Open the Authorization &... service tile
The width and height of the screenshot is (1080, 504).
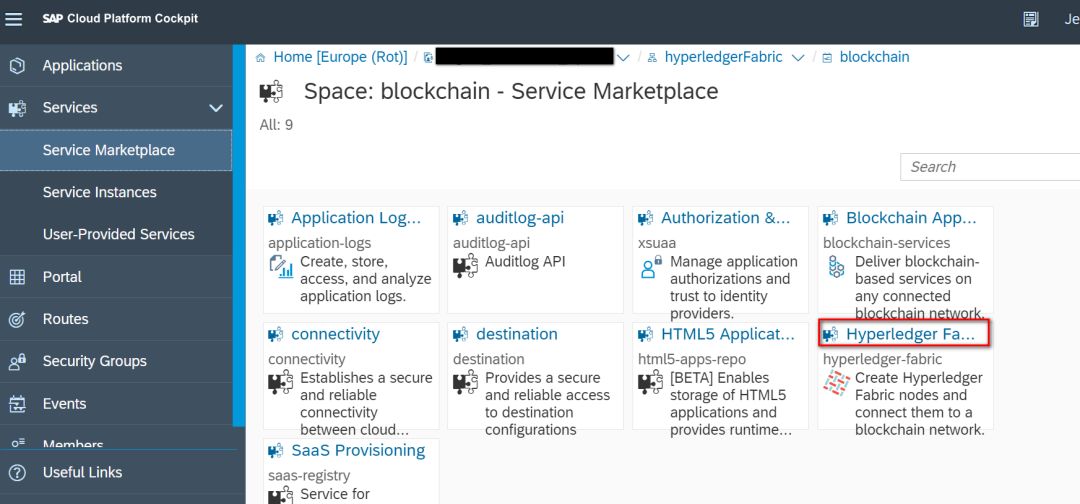(726, 218)
